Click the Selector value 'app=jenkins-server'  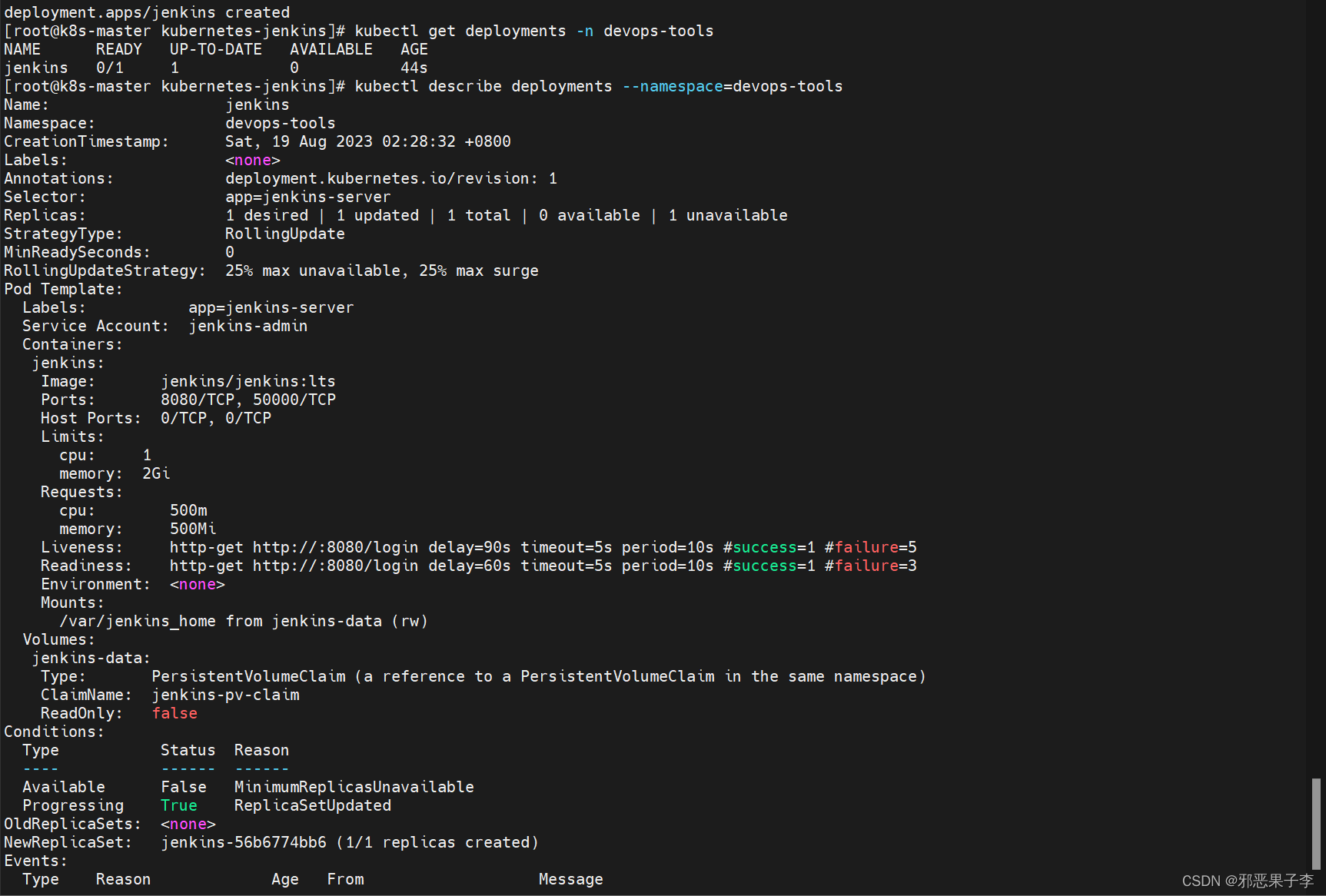point(308,197)
